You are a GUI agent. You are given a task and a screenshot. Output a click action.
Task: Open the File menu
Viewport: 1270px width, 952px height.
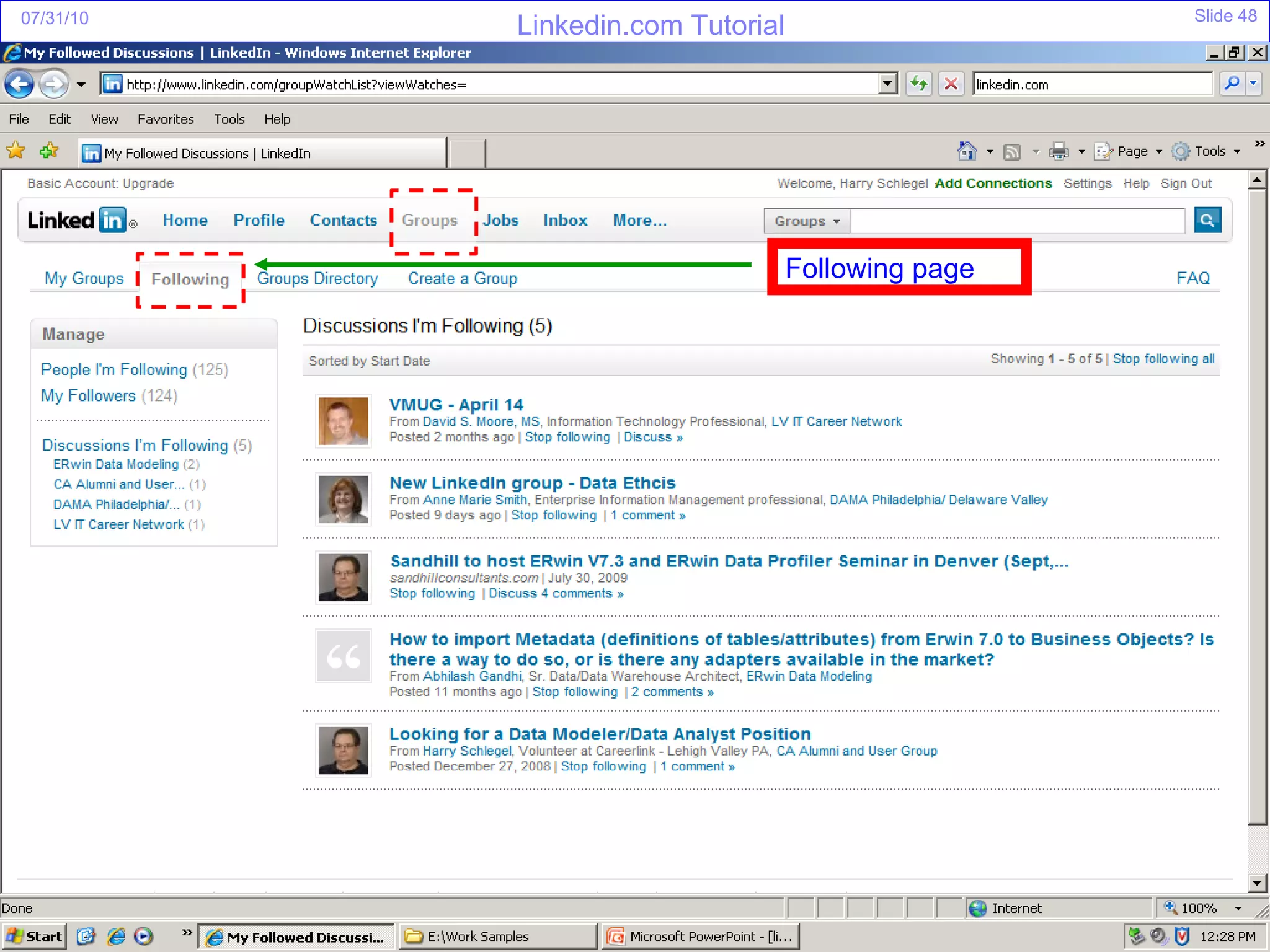tap(19, 119)
